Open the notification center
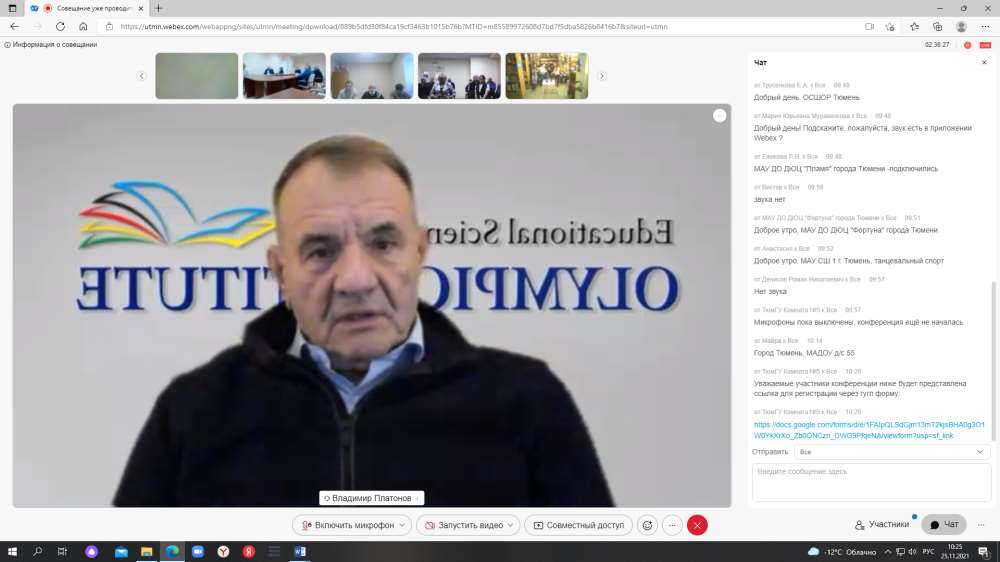 [x=984, y=552]
